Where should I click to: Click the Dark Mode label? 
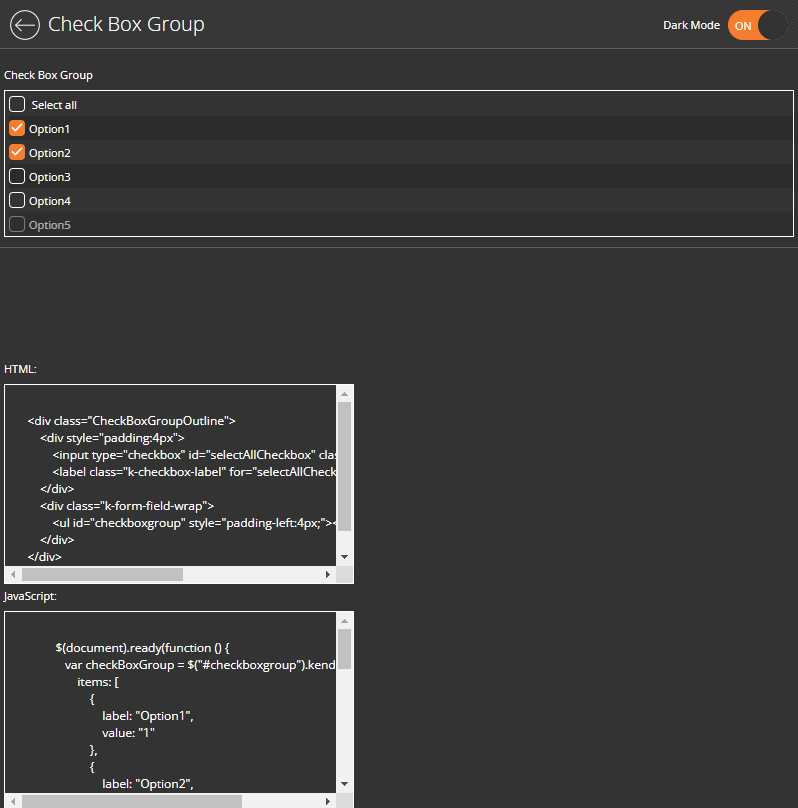(691, 25)
